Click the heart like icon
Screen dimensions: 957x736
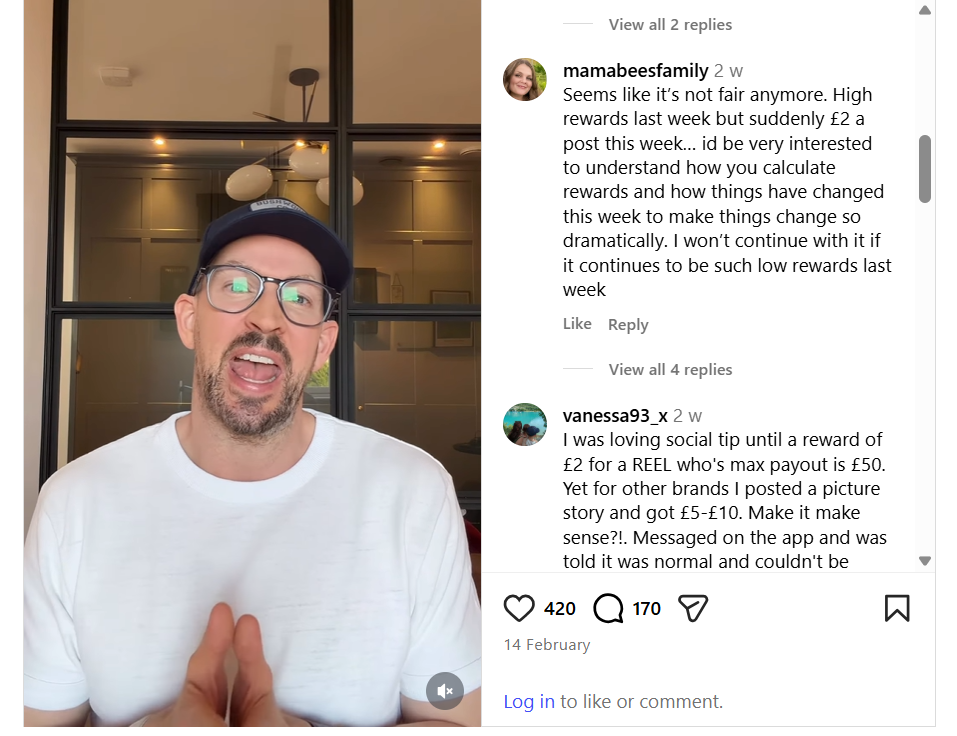[519, 608]
